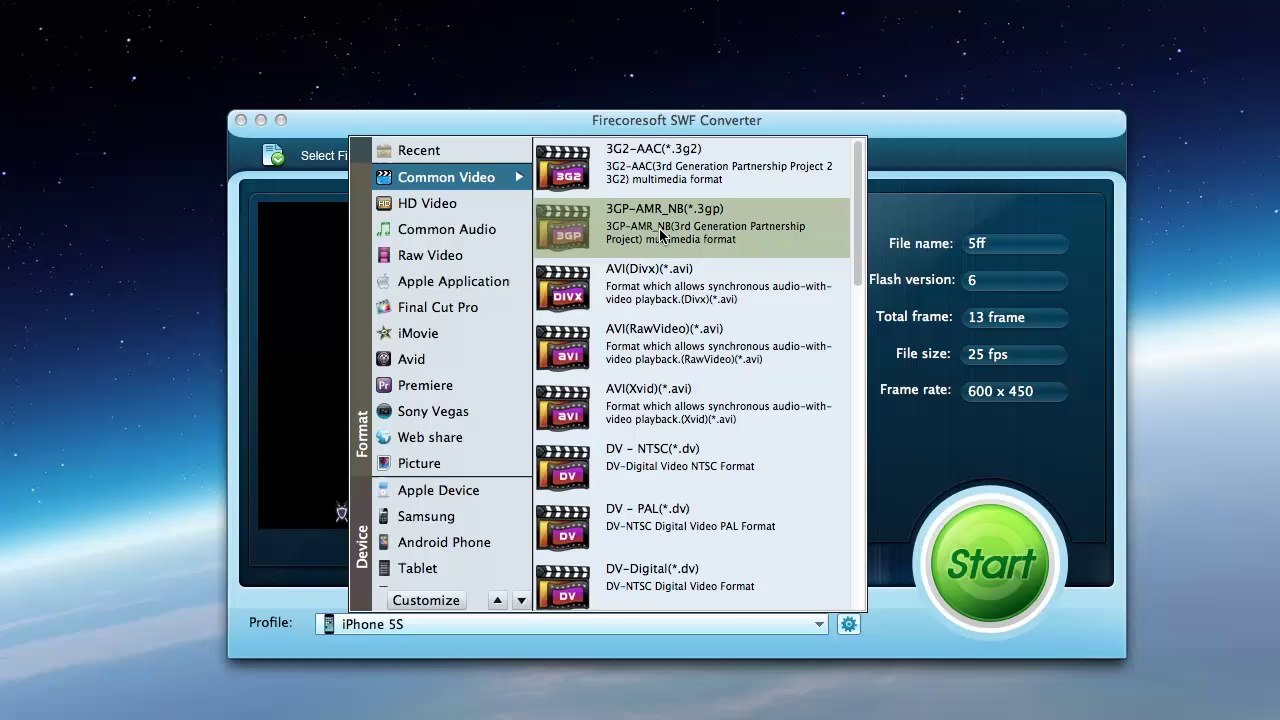Select the Apple Application category
Viewport: 1280px width, 720px height.
452,281
